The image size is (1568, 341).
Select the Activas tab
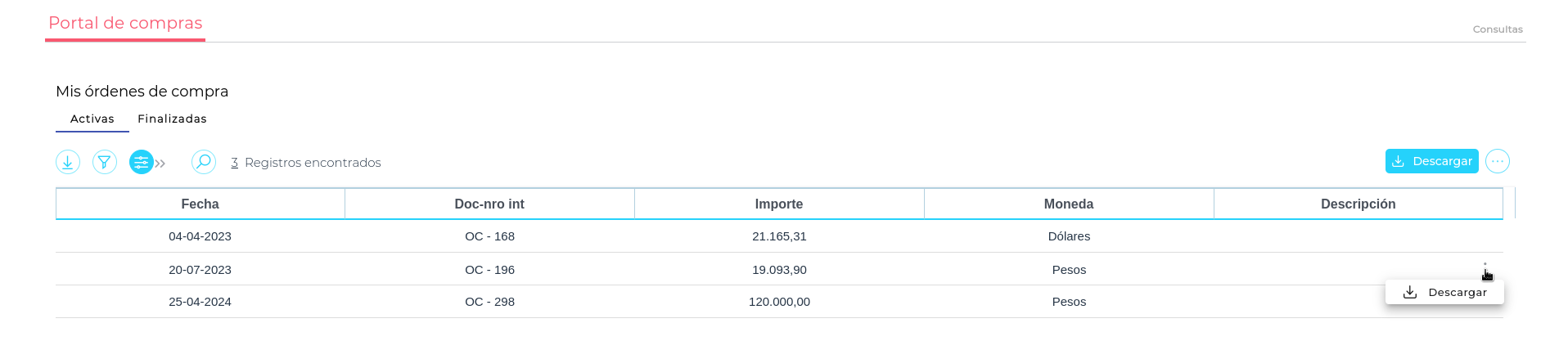coord(92,119)
